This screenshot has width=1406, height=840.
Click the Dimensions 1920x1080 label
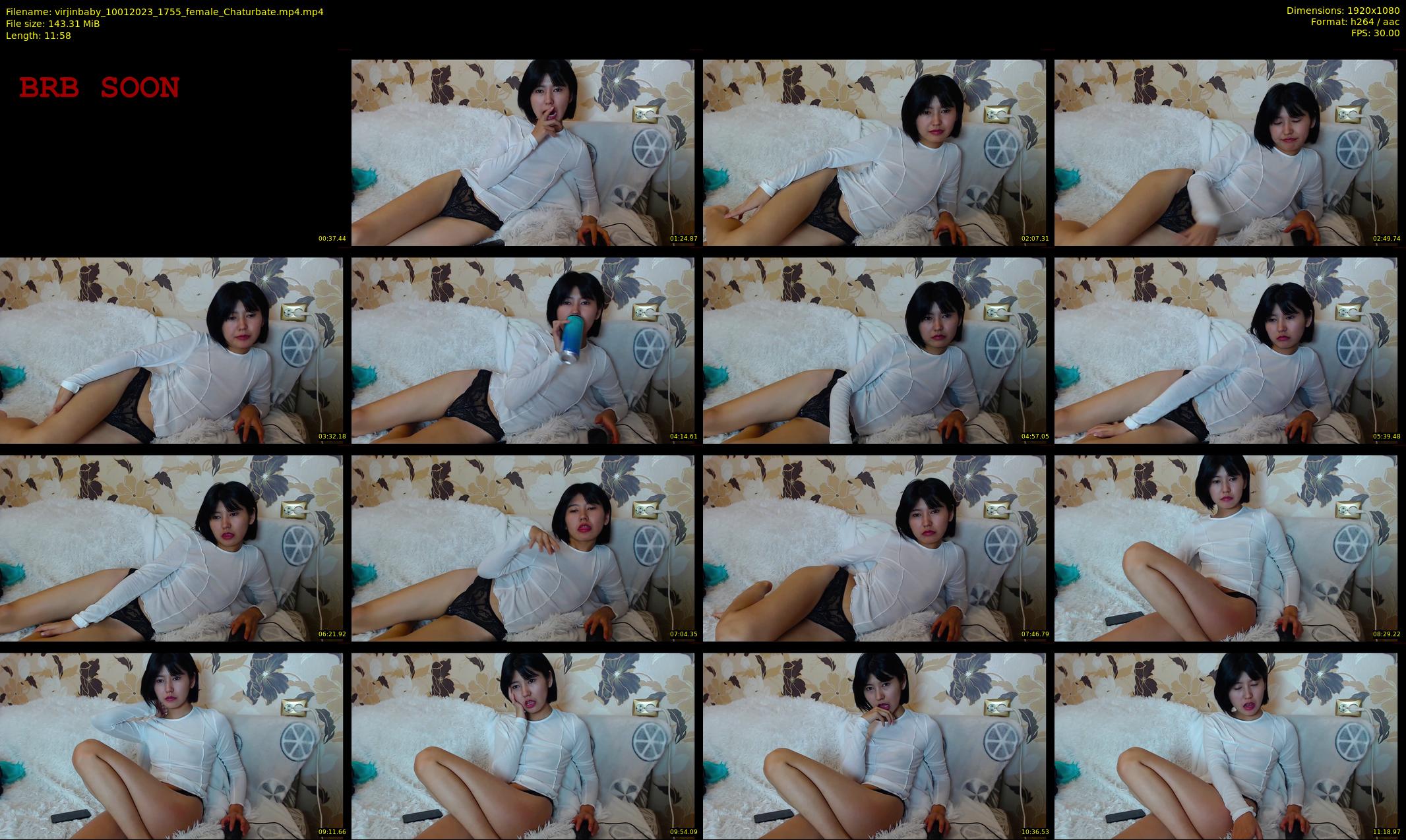tap(1343, 11)
